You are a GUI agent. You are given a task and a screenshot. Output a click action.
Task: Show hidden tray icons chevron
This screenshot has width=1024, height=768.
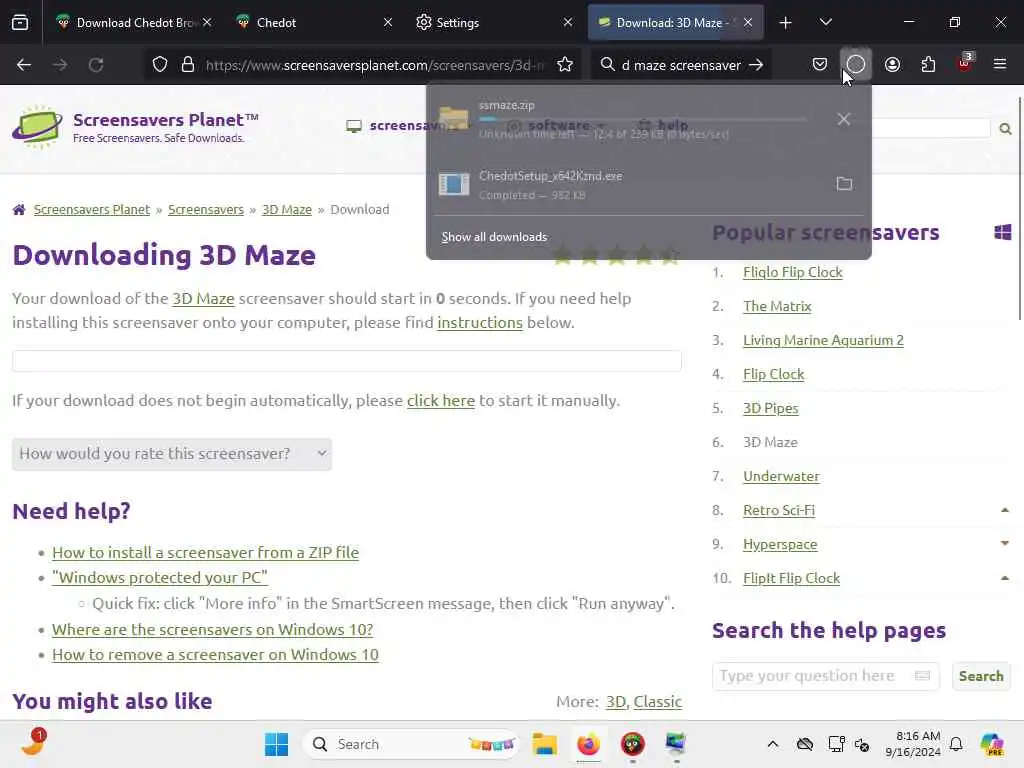tap(773, 744)
